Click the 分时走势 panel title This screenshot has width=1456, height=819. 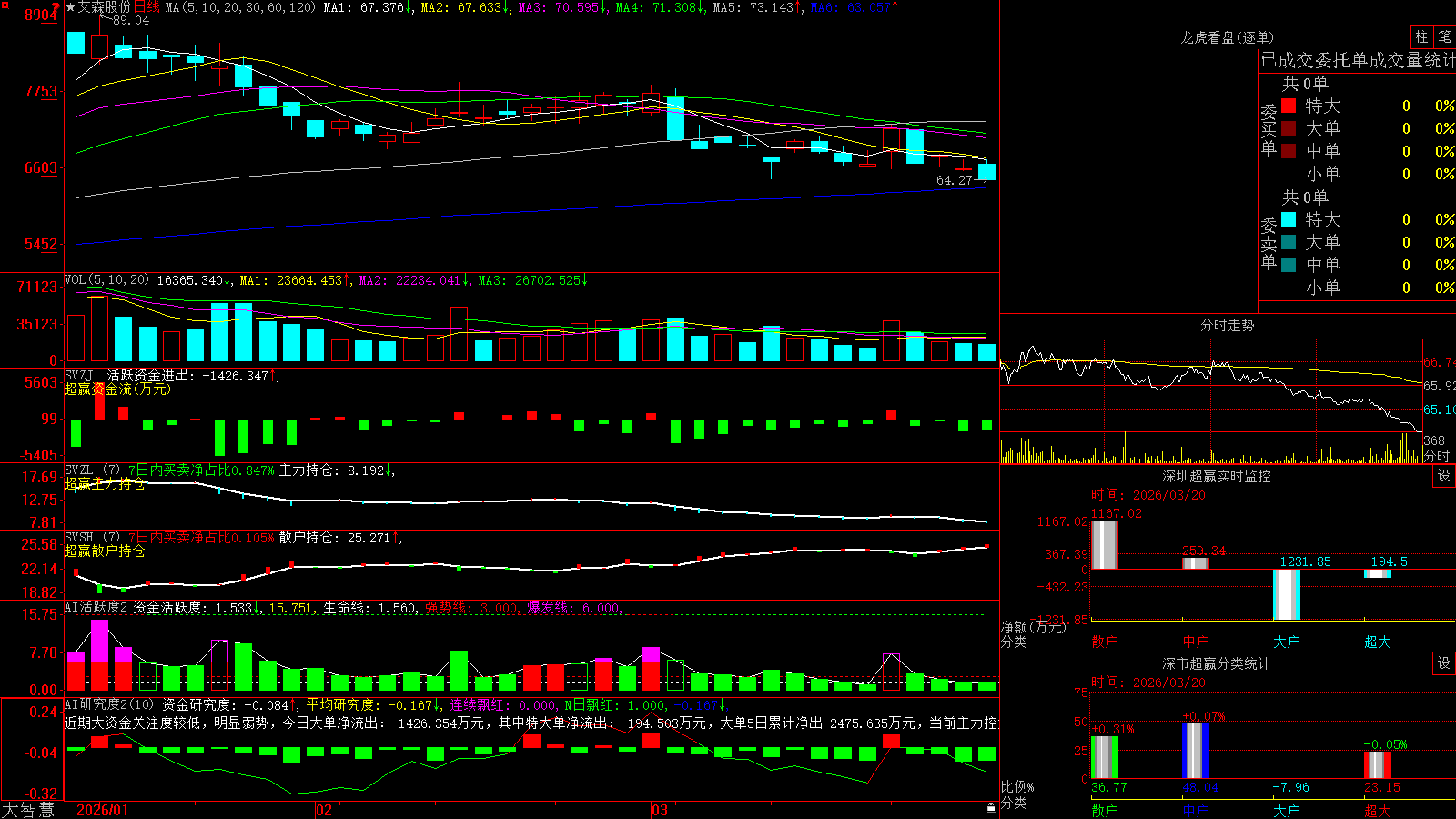1227,325
